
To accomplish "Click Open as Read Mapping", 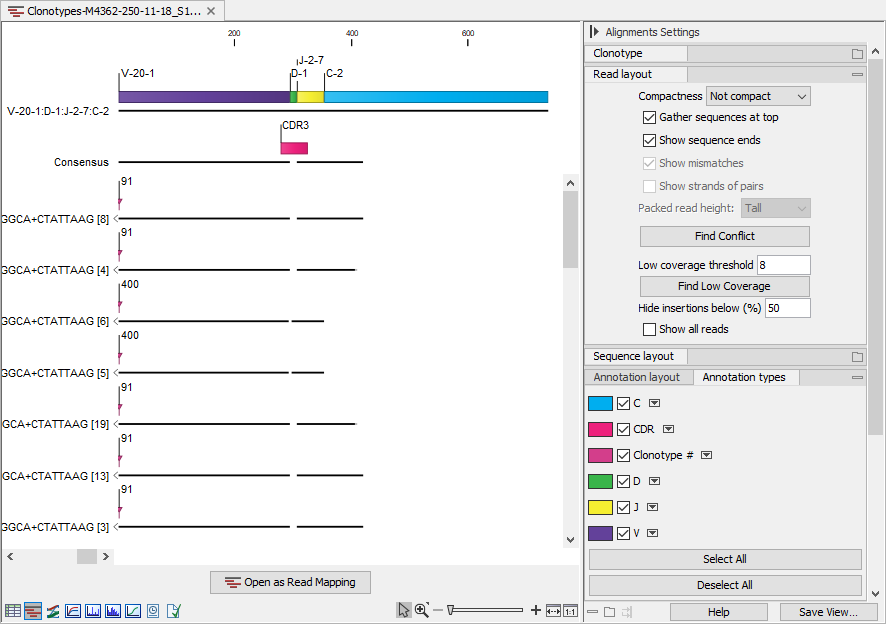I will point(290,582).
